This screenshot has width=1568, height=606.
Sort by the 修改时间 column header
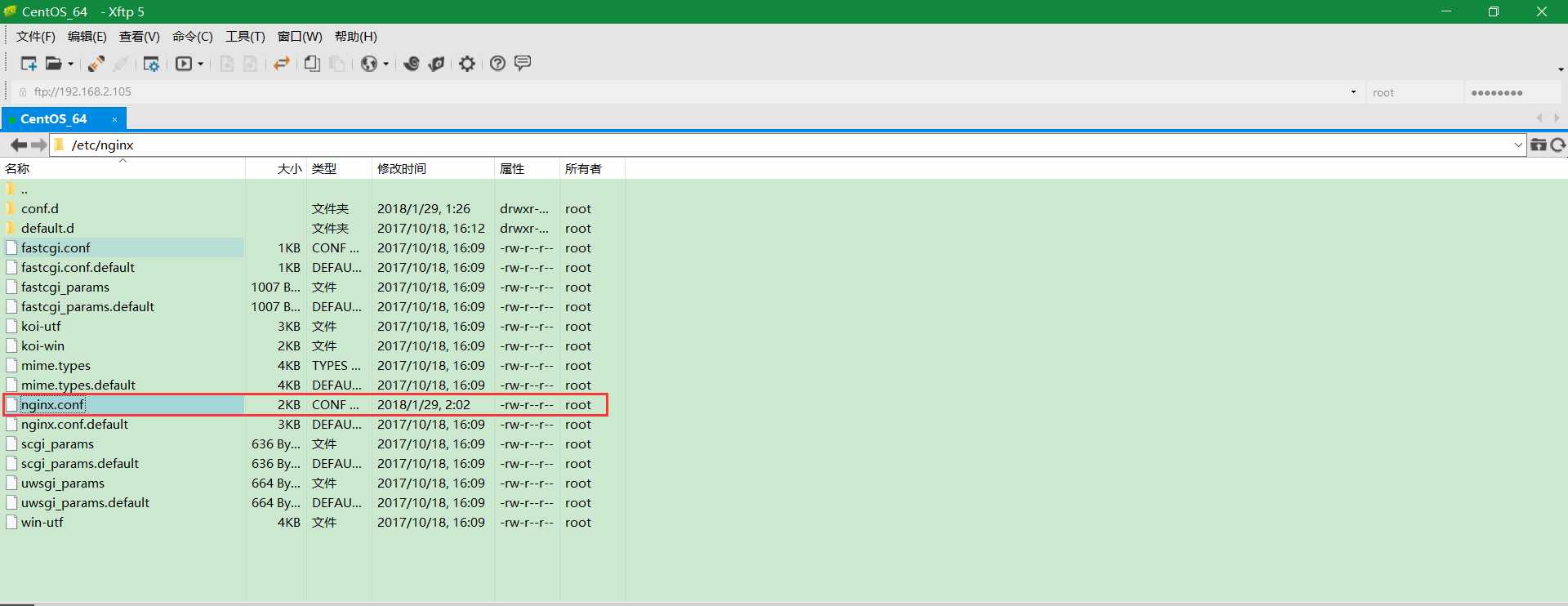tap(433, 169)
